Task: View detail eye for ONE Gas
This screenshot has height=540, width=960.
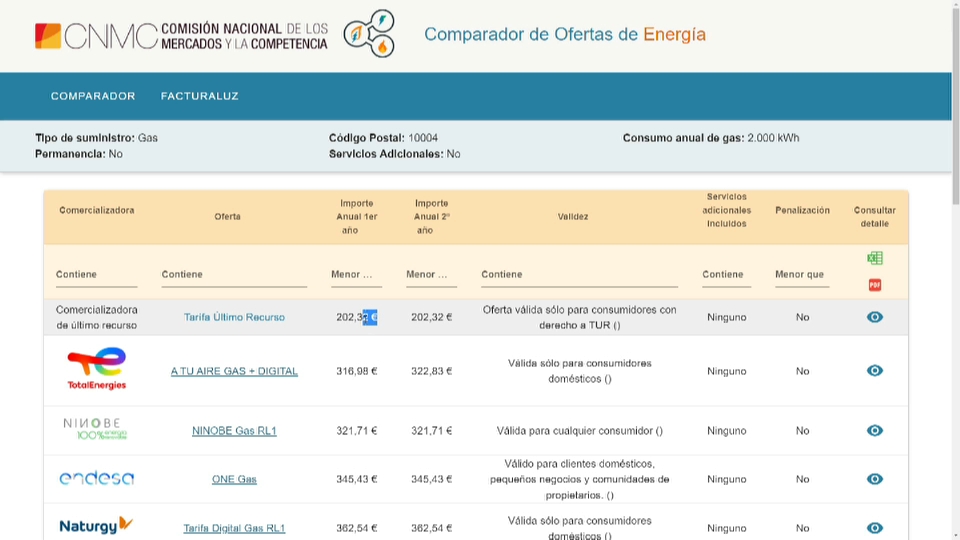Action: (x=874, y=479)
